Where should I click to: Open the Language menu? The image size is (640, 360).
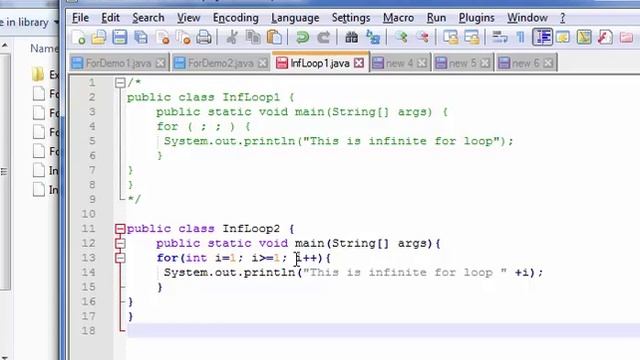[295, 18]
